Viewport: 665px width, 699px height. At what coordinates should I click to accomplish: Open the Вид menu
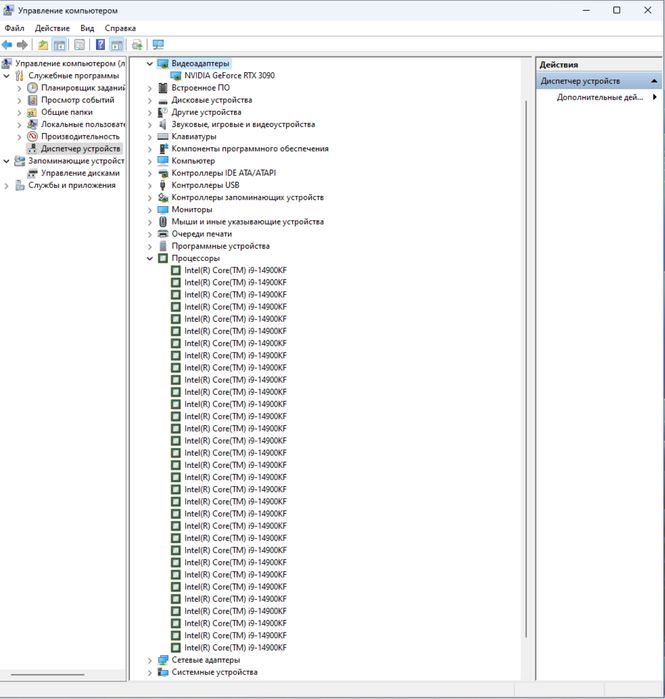point(87,28)
